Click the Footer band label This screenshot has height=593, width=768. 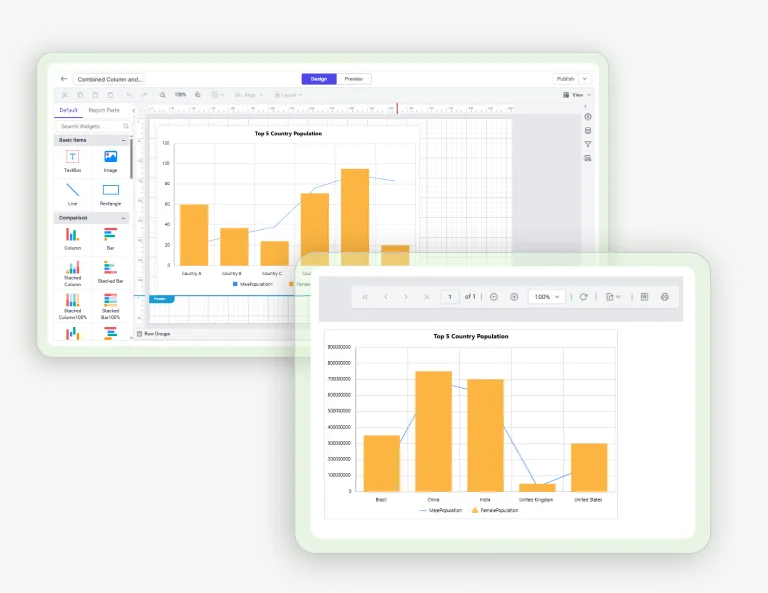(161, 299)
